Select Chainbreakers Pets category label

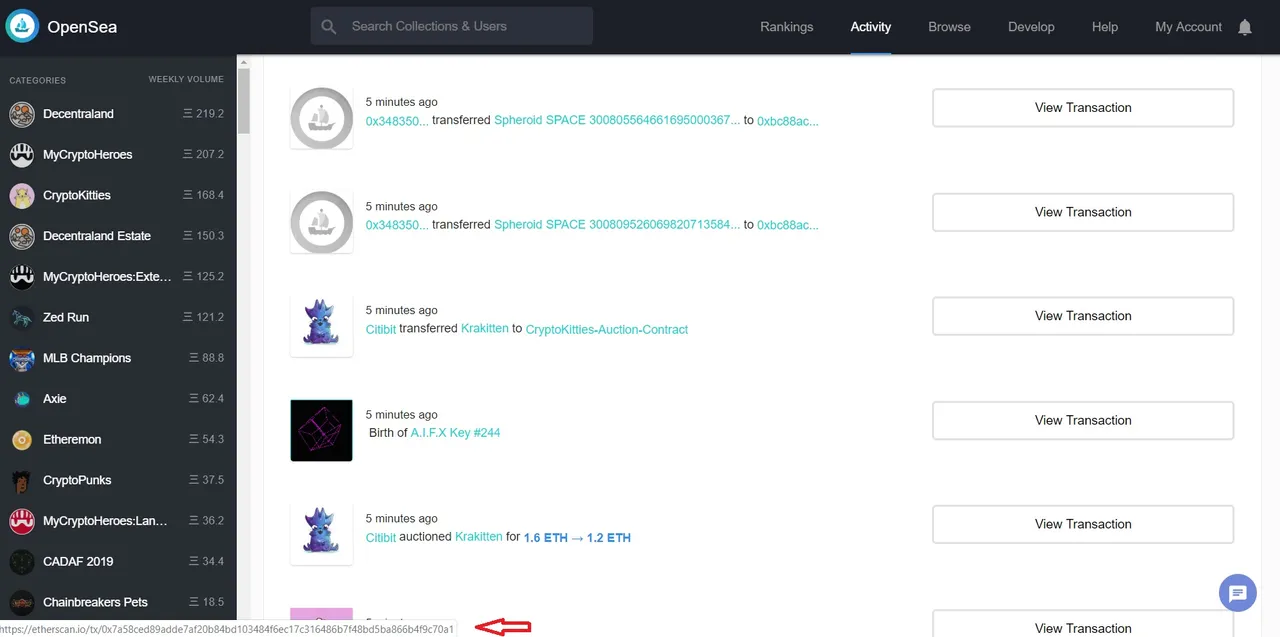[95, 603]
